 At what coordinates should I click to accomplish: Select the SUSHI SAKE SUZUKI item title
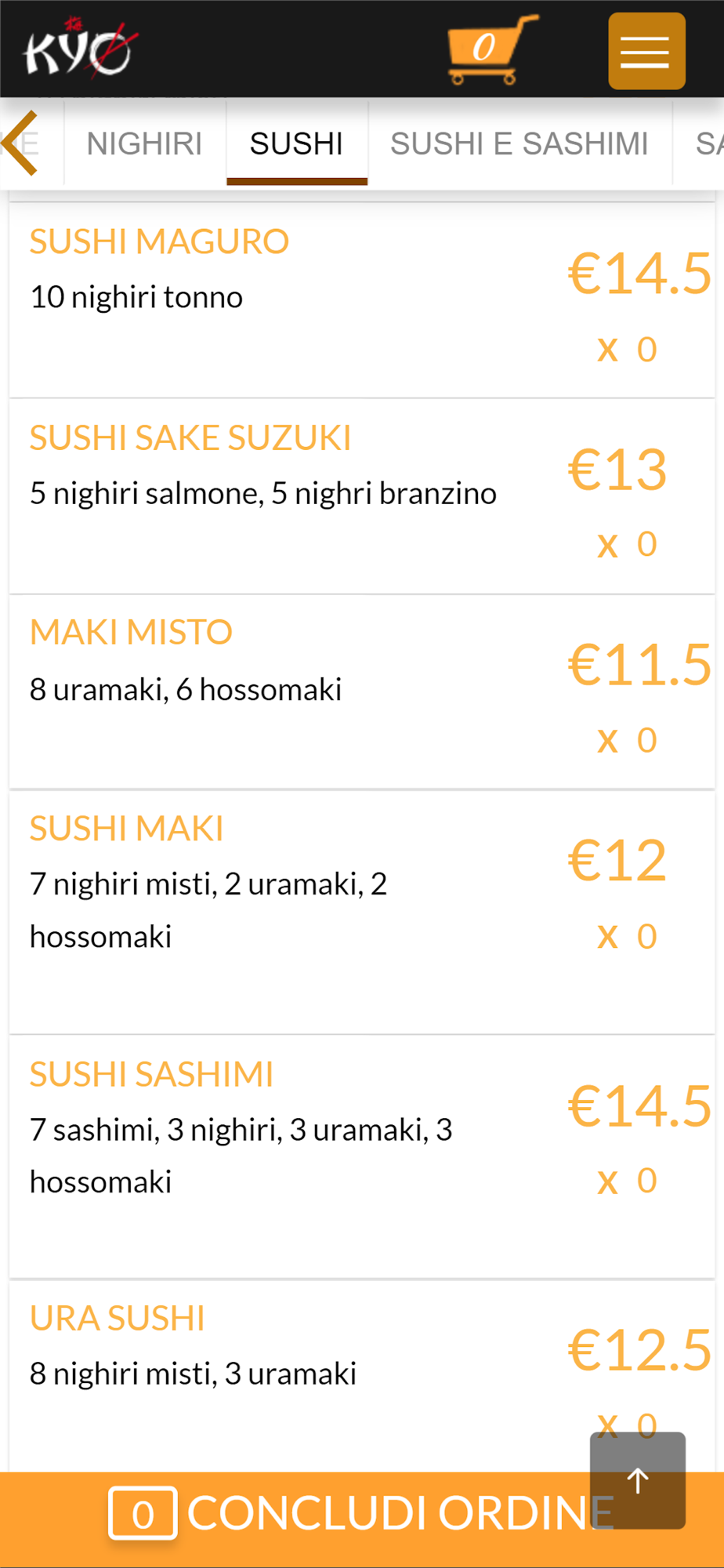pos(190,437)
